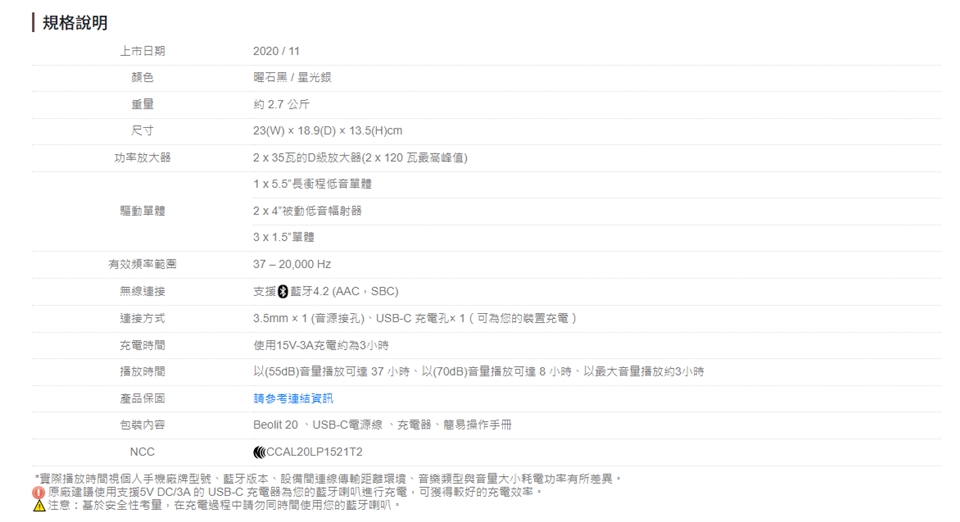This screenshot has height=522, width=960.
Task: Select the 約 2.7 公斤 weight value
Action: point(284,104)
